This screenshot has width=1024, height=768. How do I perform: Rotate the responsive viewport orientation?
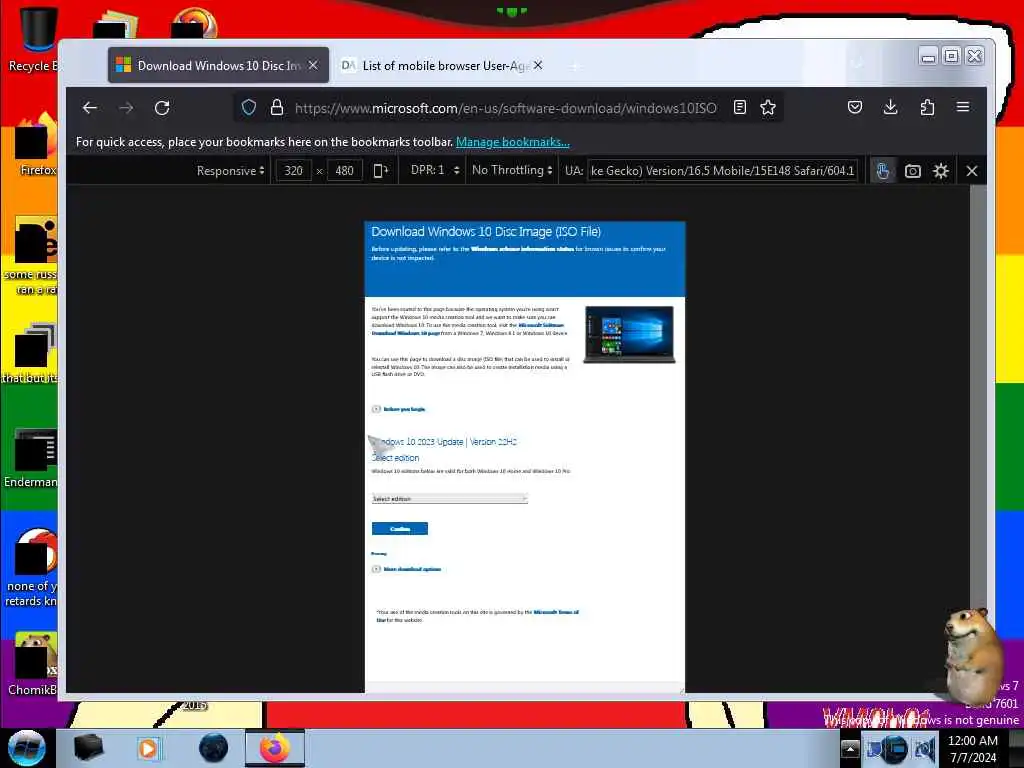(x=380, y=171)
